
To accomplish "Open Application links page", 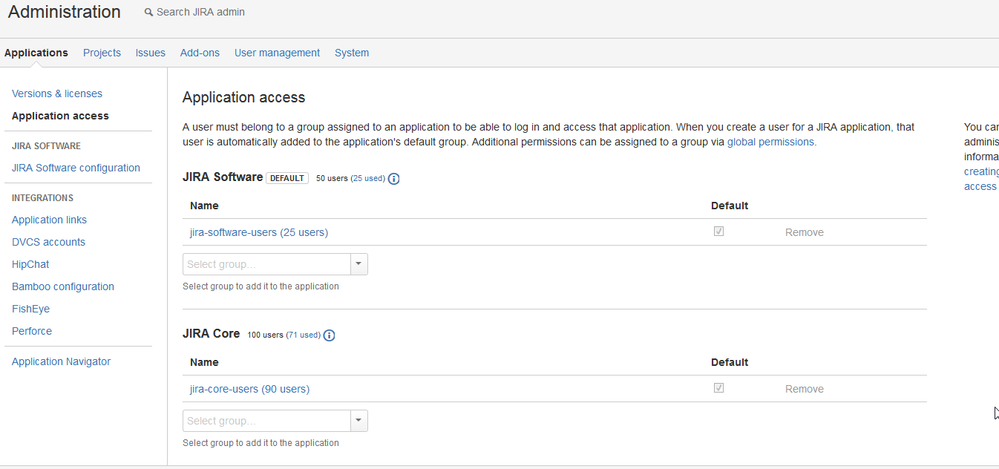I will click(x=49, y=220).
